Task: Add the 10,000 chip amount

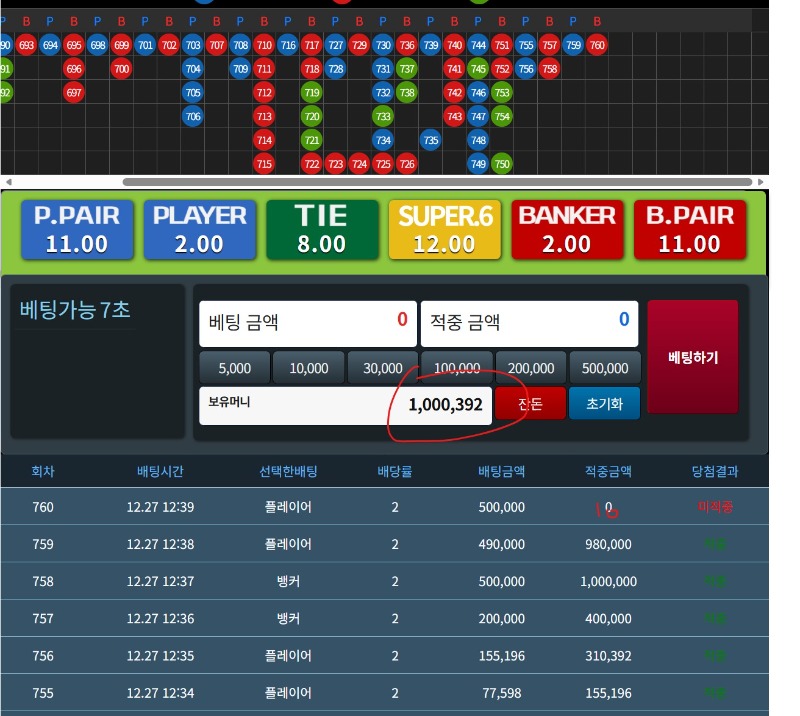Action: point(309,368)
